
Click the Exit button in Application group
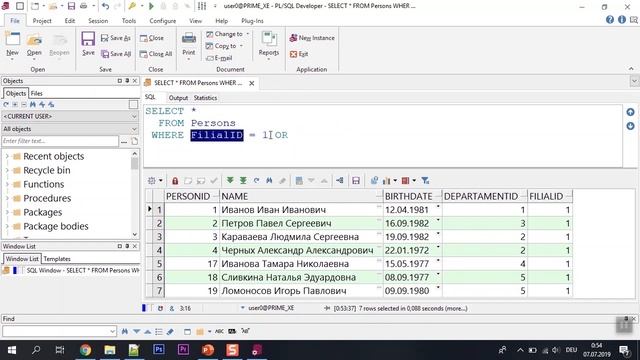(299, 54)
